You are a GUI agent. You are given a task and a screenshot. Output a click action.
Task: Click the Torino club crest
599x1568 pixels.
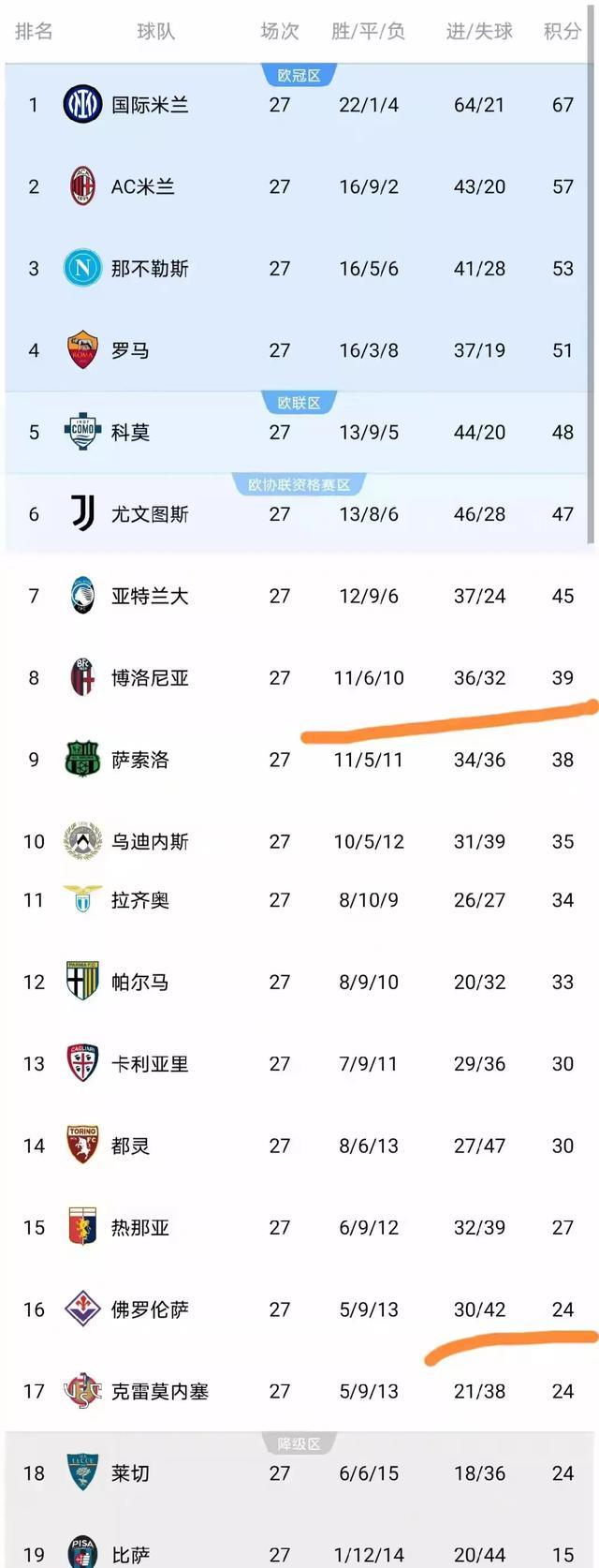[82, 1146]
